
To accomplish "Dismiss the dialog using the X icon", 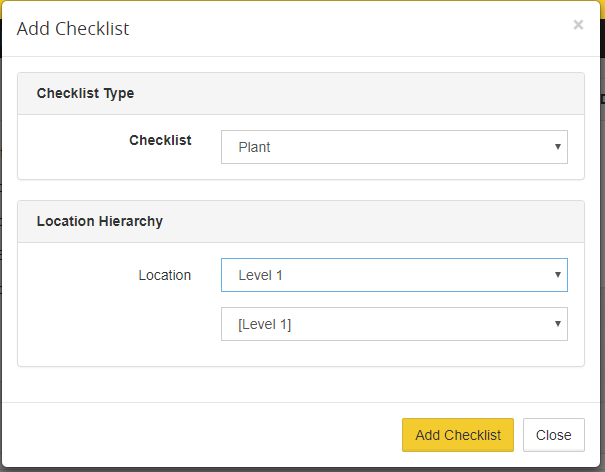I will pos(578,25).
